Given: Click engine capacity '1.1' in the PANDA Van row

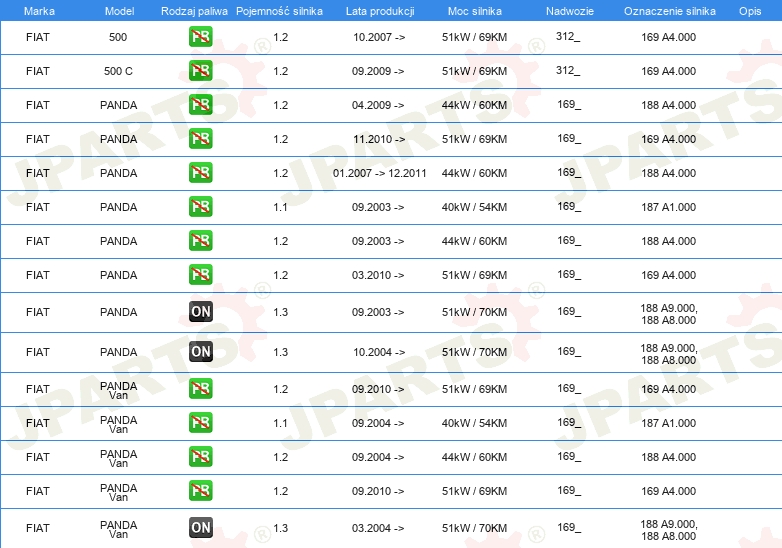Looking at the screenshot, I should [281, 423].
